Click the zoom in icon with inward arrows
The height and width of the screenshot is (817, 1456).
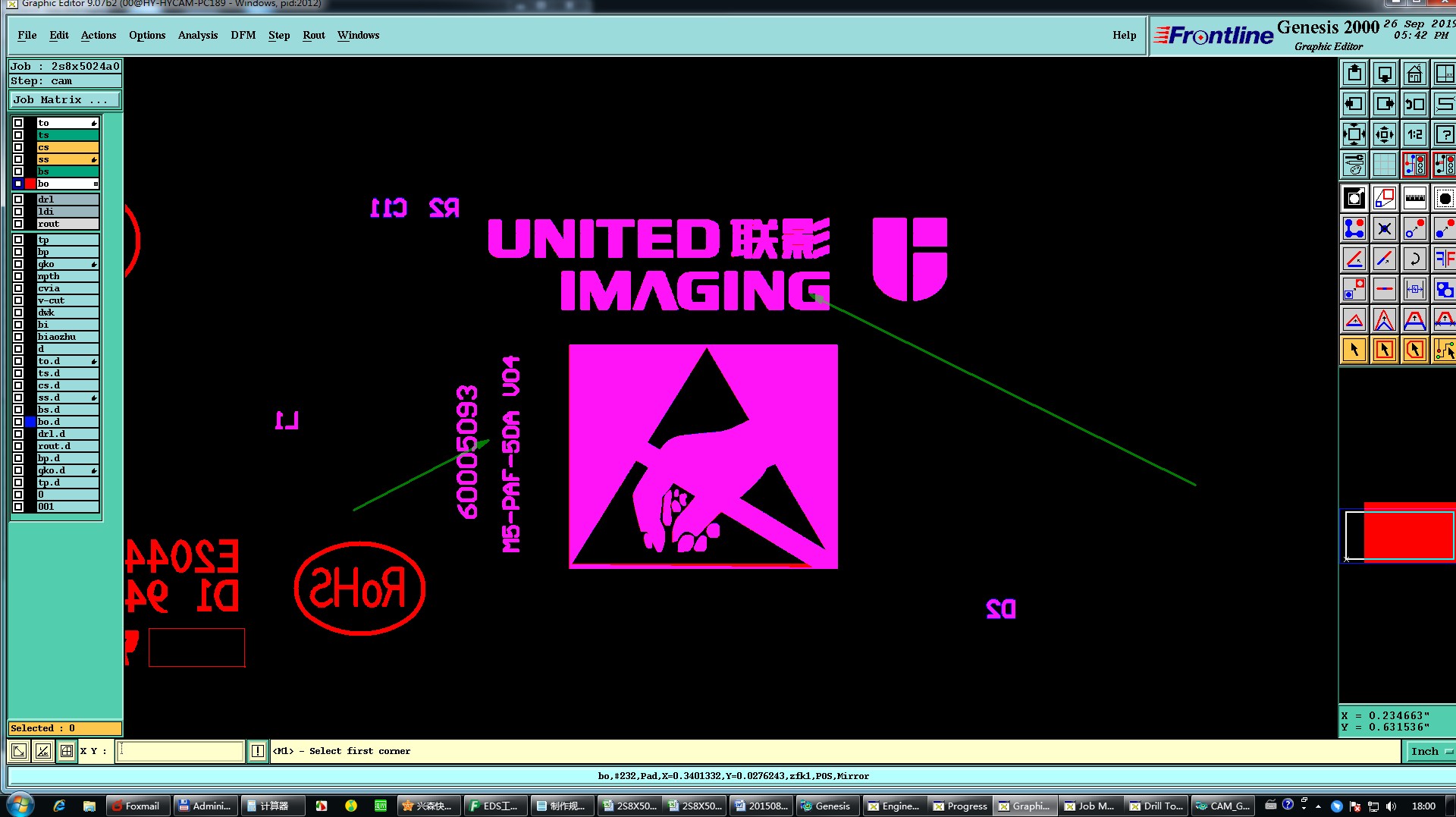point(1384,134)
